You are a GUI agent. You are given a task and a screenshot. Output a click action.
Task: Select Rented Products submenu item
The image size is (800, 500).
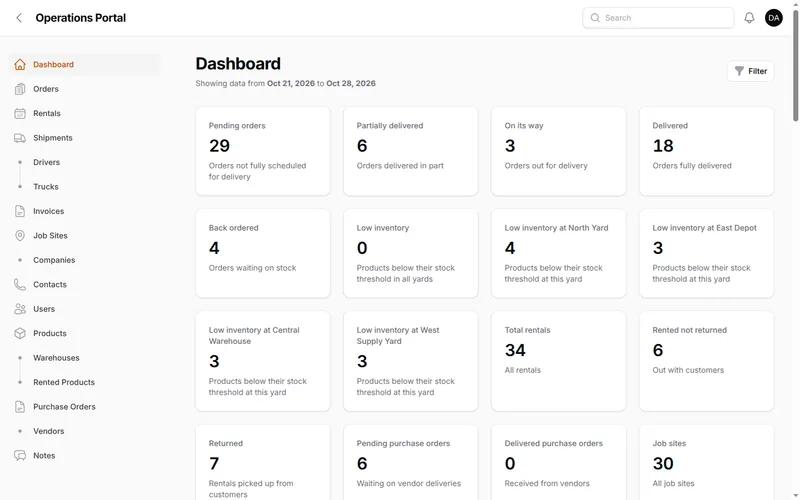pyautogui.click(x=64, y=382)
